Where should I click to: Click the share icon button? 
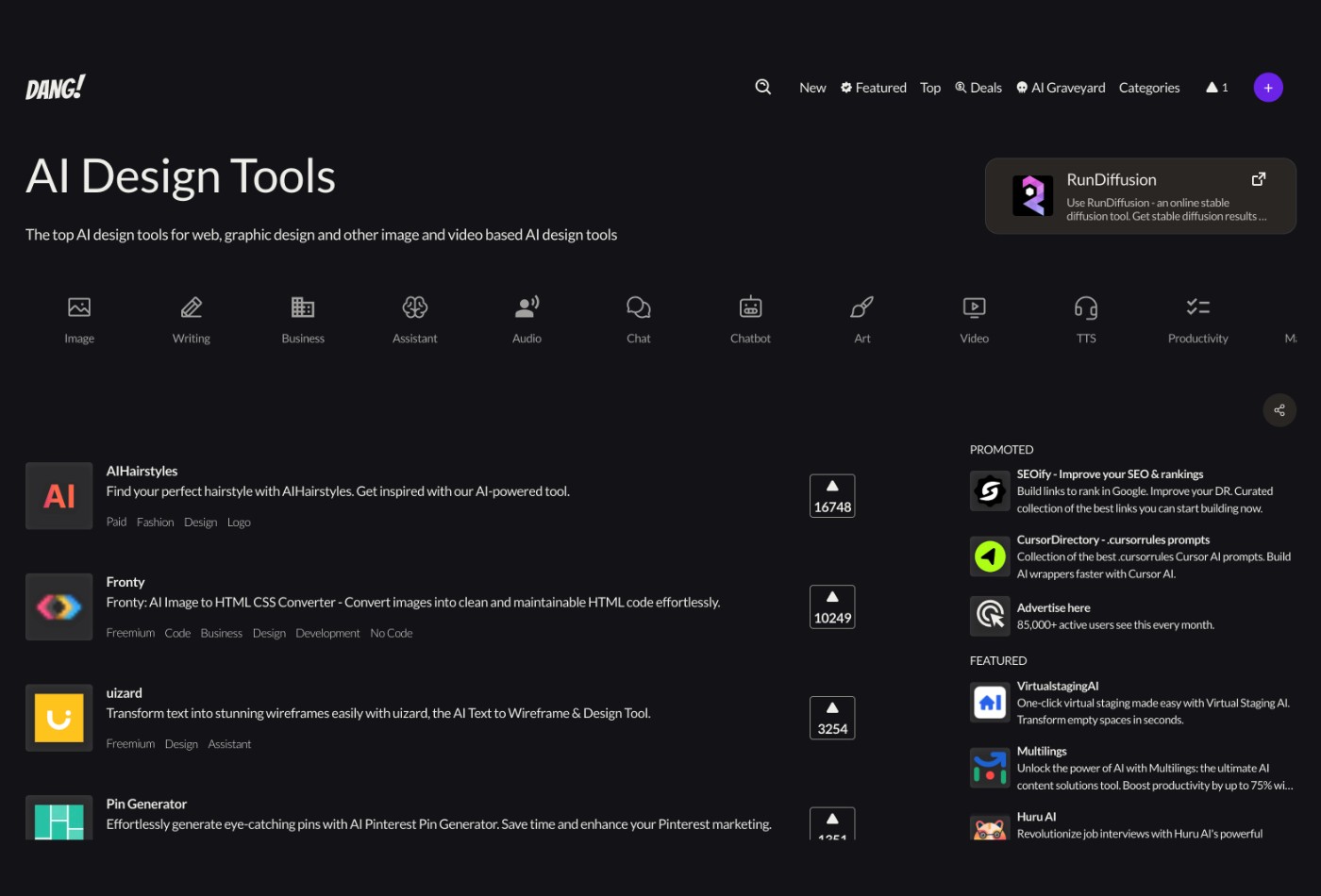click(1279, 410)
